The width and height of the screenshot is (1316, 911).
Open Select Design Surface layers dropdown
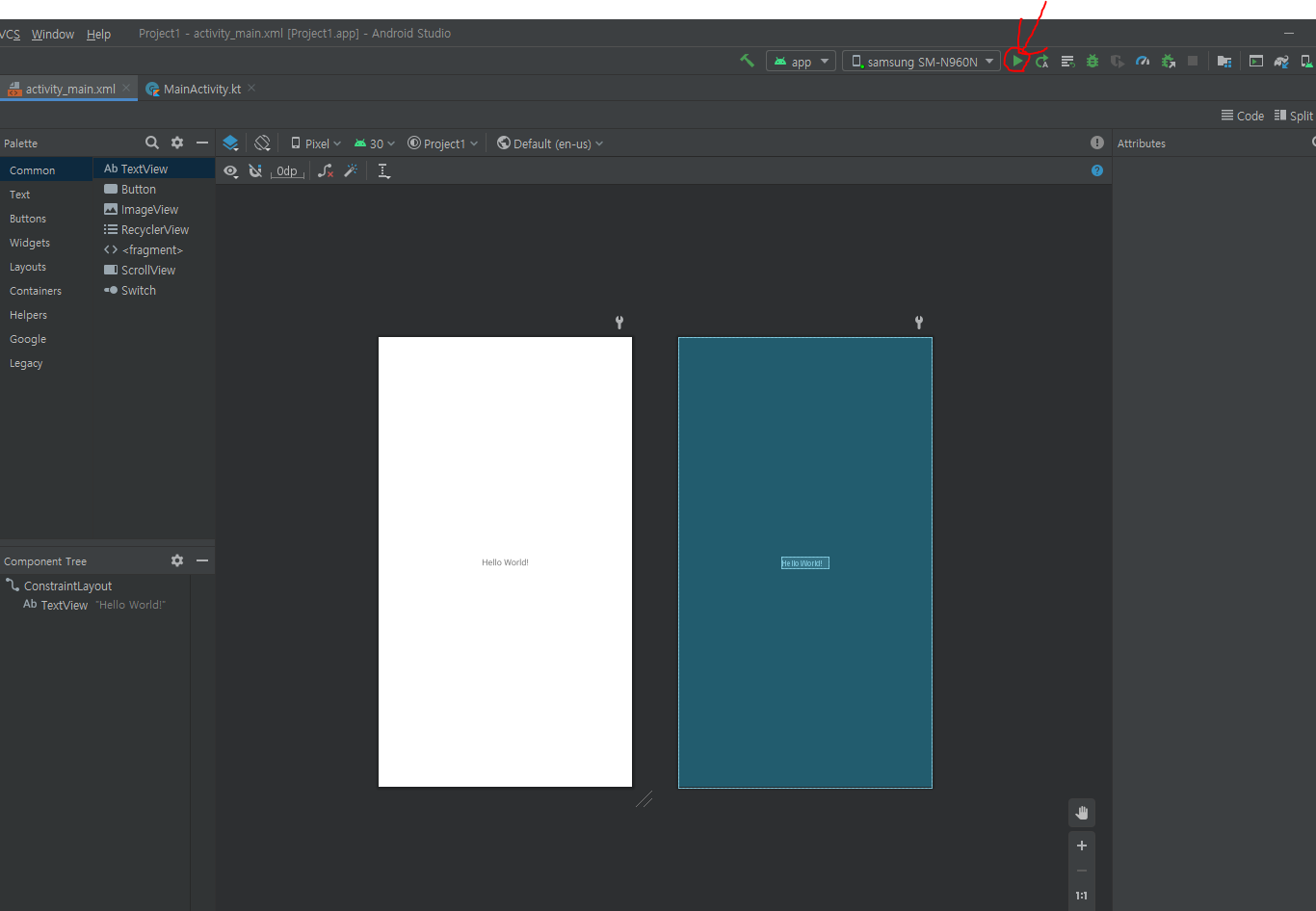pos(230,143)
